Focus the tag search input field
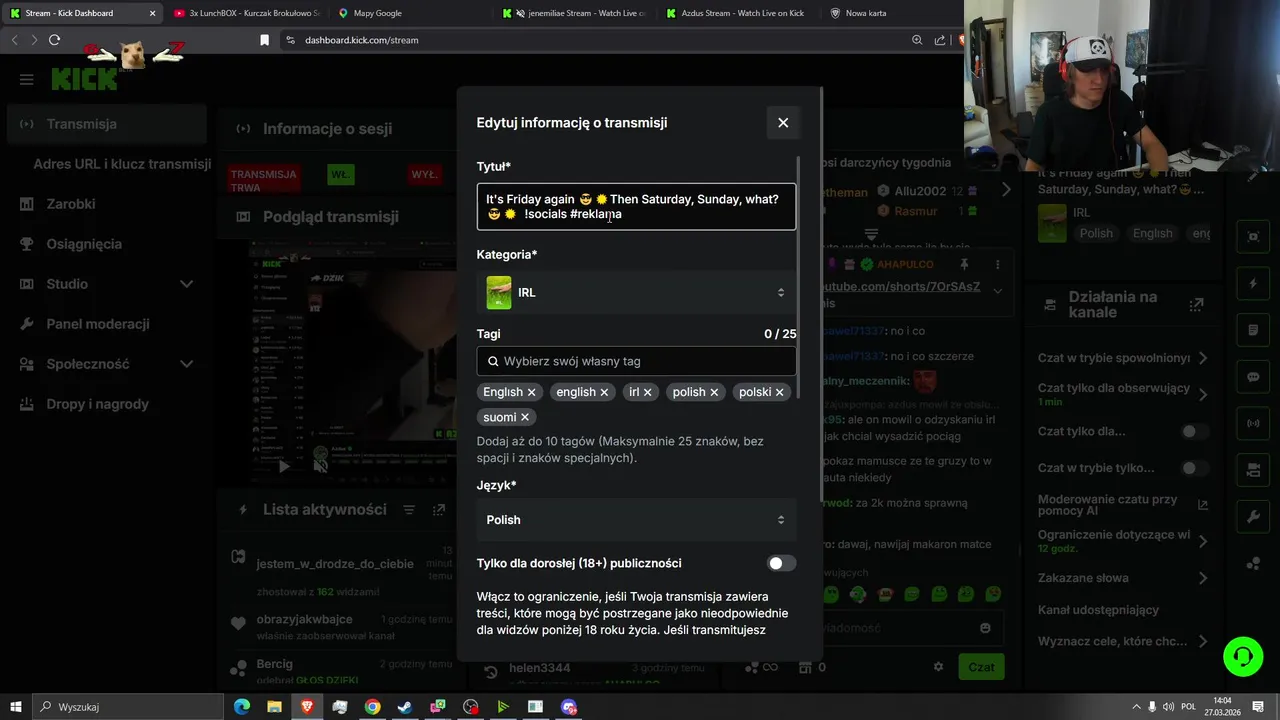This screenshot has width=1280, height=720. 636,361
